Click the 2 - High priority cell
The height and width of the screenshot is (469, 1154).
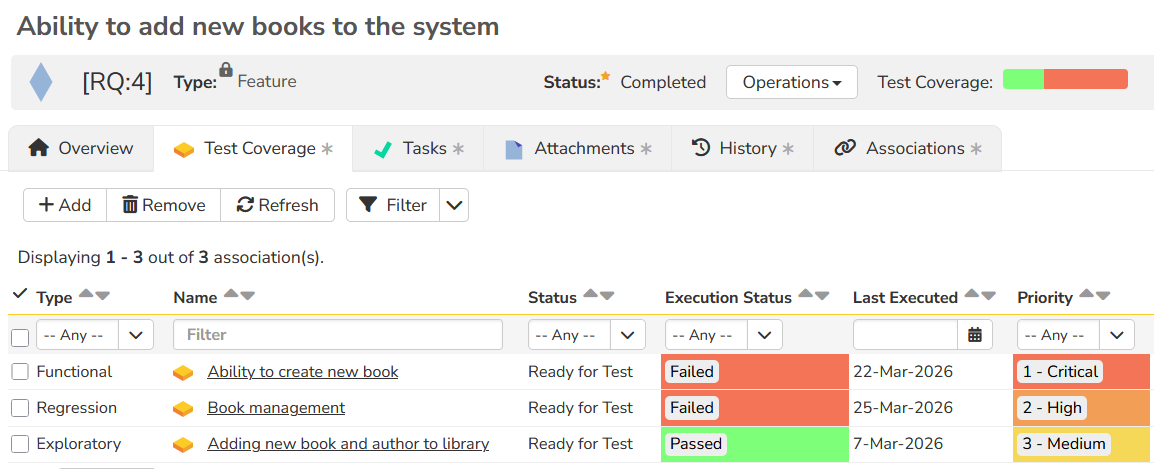(1081, 408)
